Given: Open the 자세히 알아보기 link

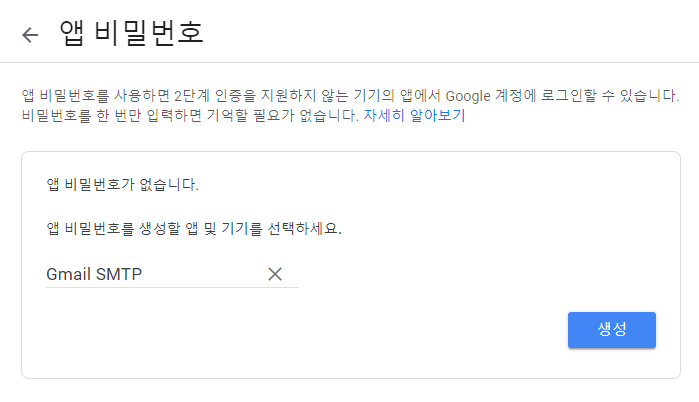Looking at the screenshot, I should coord(414,115).
